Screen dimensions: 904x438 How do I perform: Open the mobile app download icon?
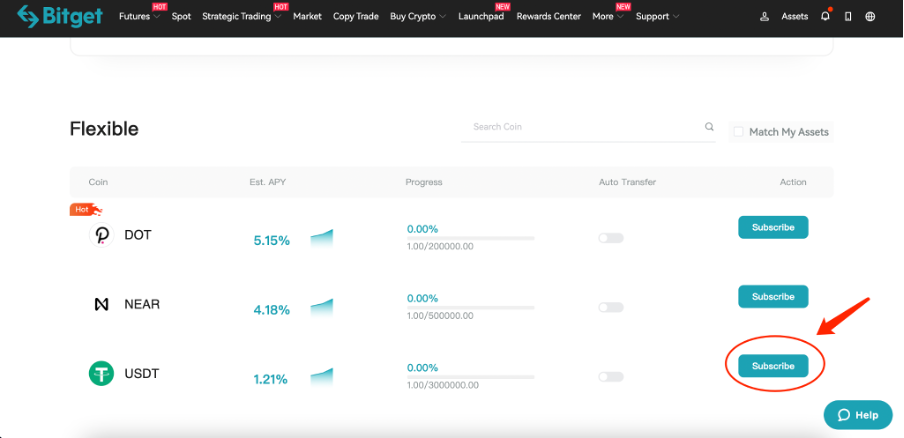tap(848, 17)
